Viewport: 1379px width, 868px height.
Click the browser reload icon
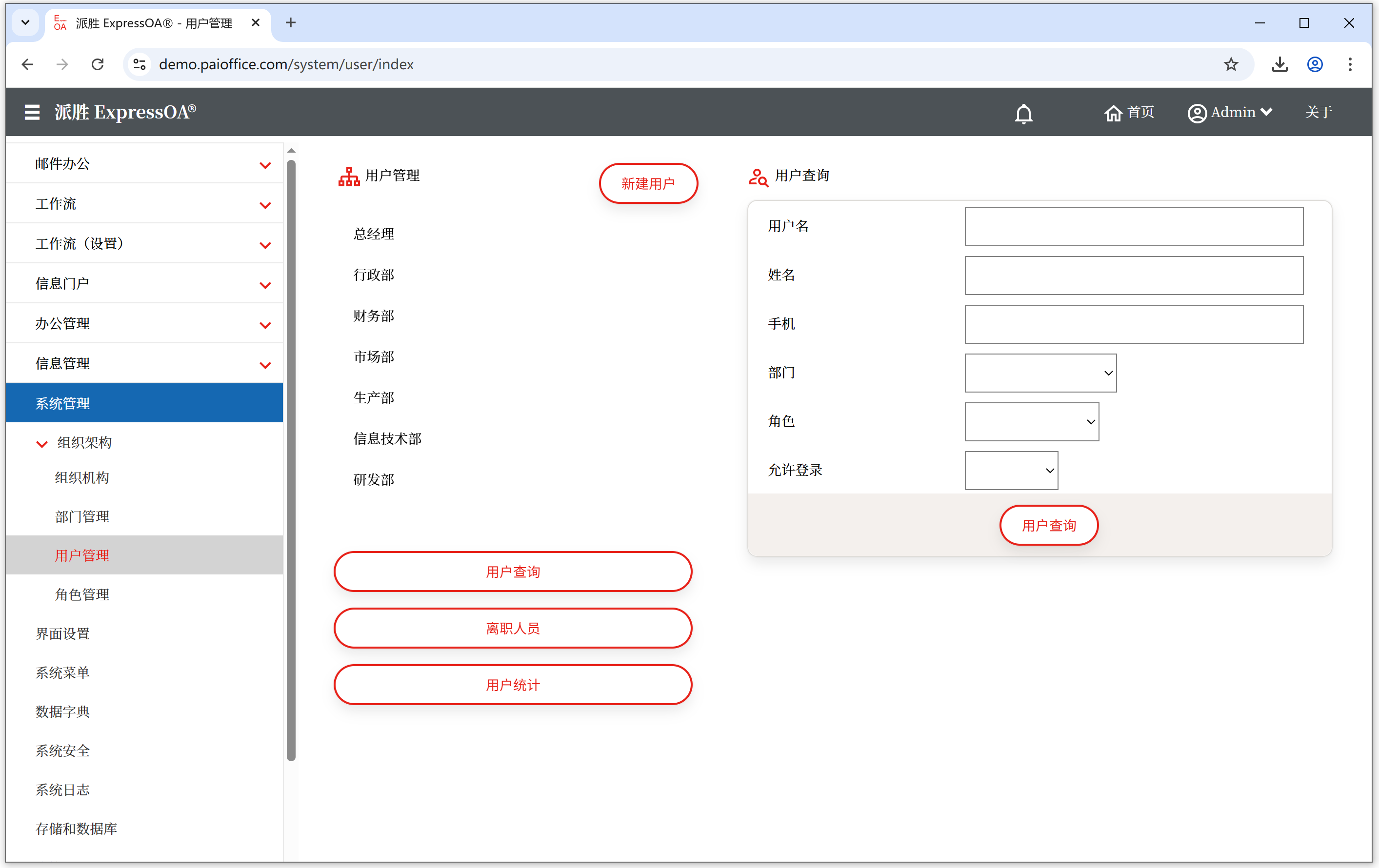tap(98, 64)
